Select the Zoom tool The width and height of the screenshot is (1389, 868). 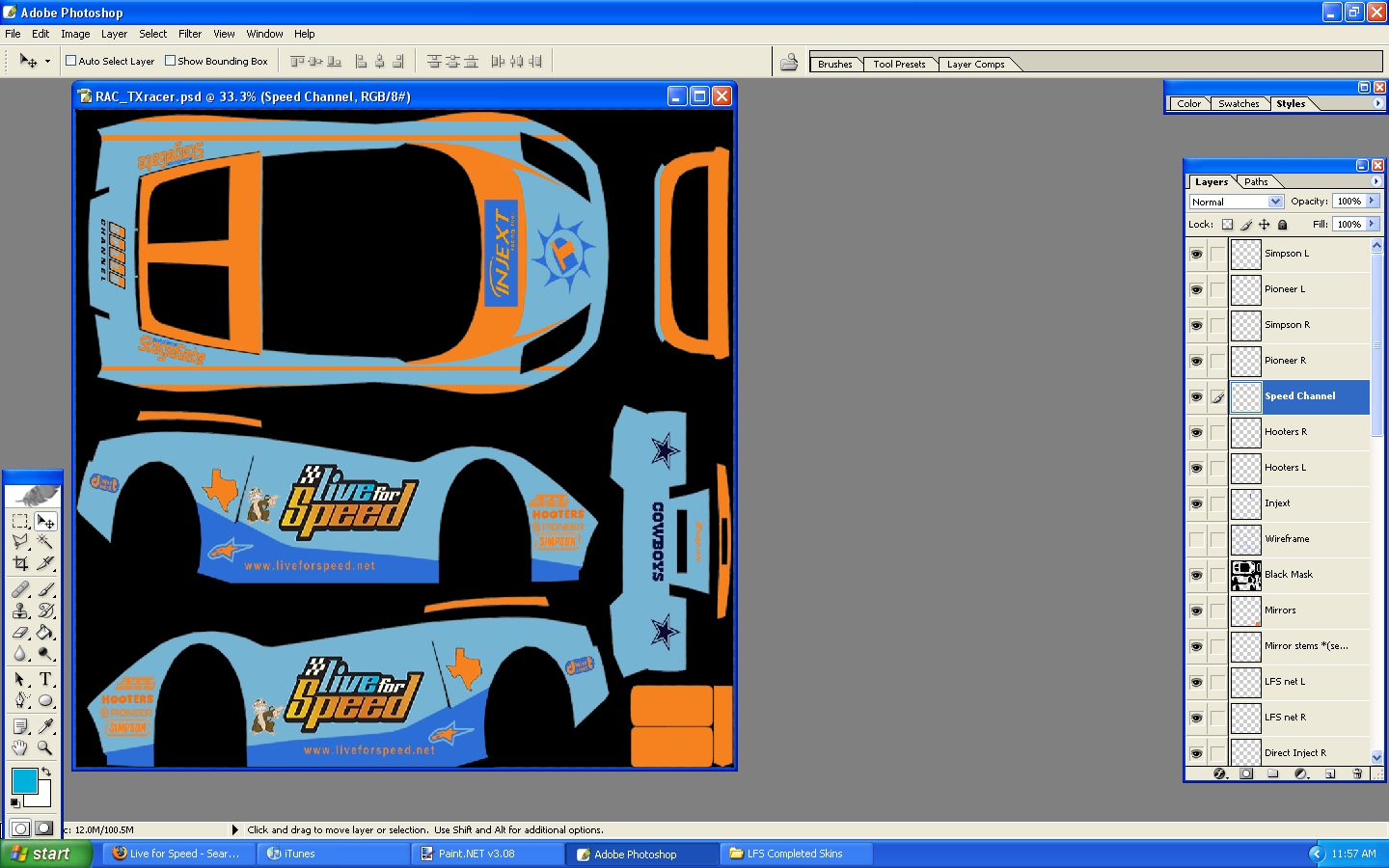click(45, 747)
